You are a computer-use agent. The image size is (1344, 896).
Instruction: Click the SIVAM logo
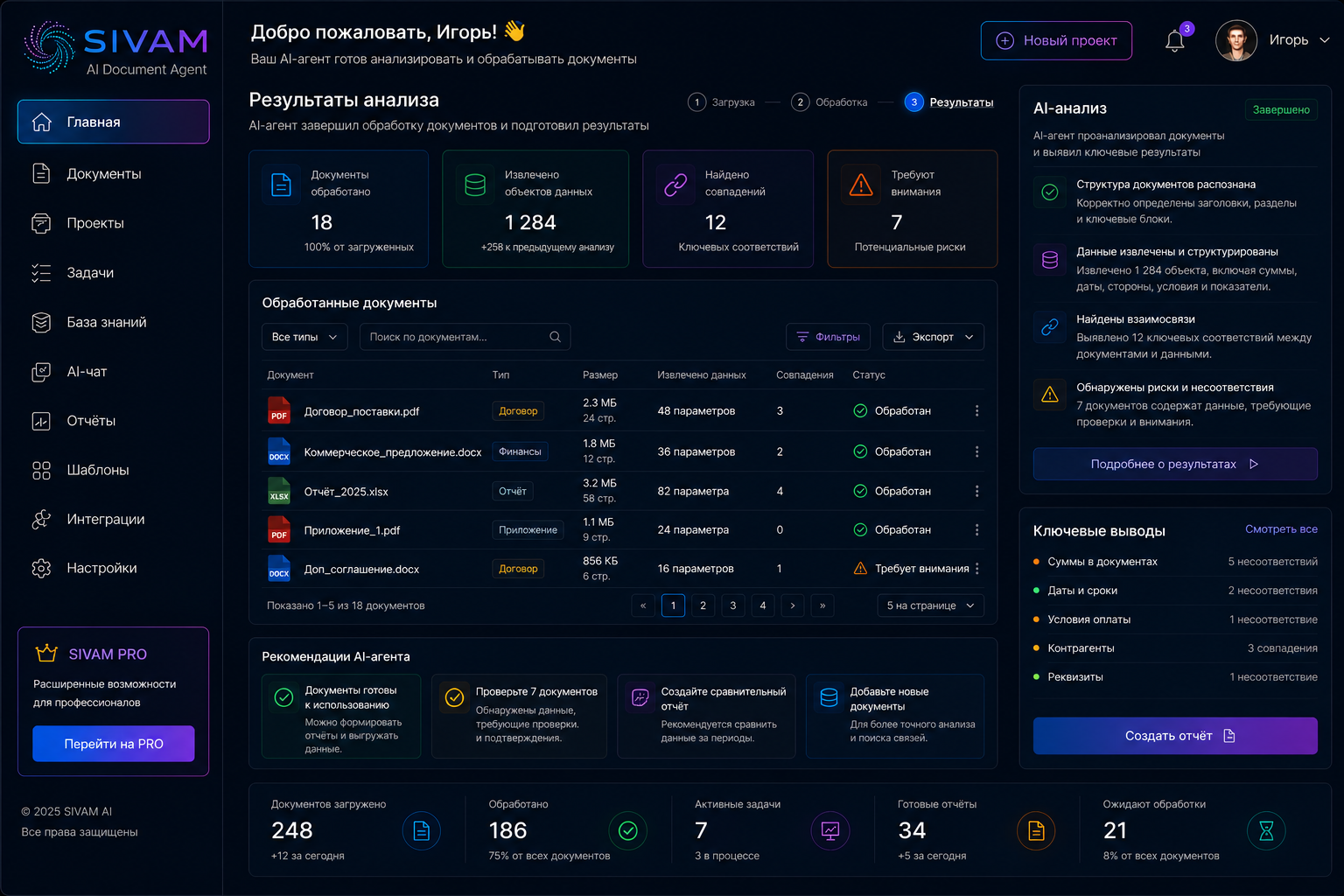tap(115, 48)
